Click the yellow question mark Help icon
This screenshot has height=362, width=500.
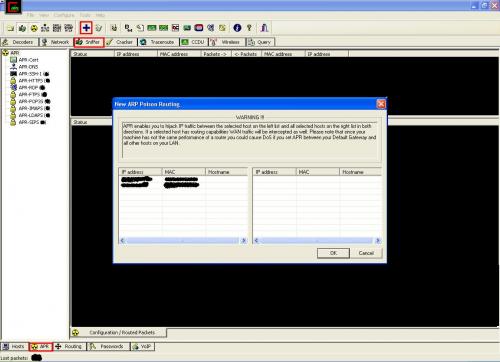[249, 28]
